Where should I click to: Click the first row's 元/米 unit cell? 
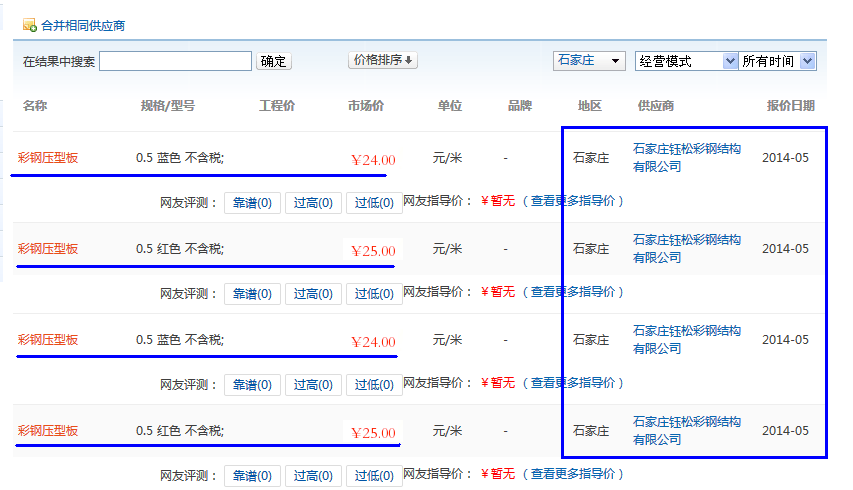pyautogui.click(x=447, y=158)
